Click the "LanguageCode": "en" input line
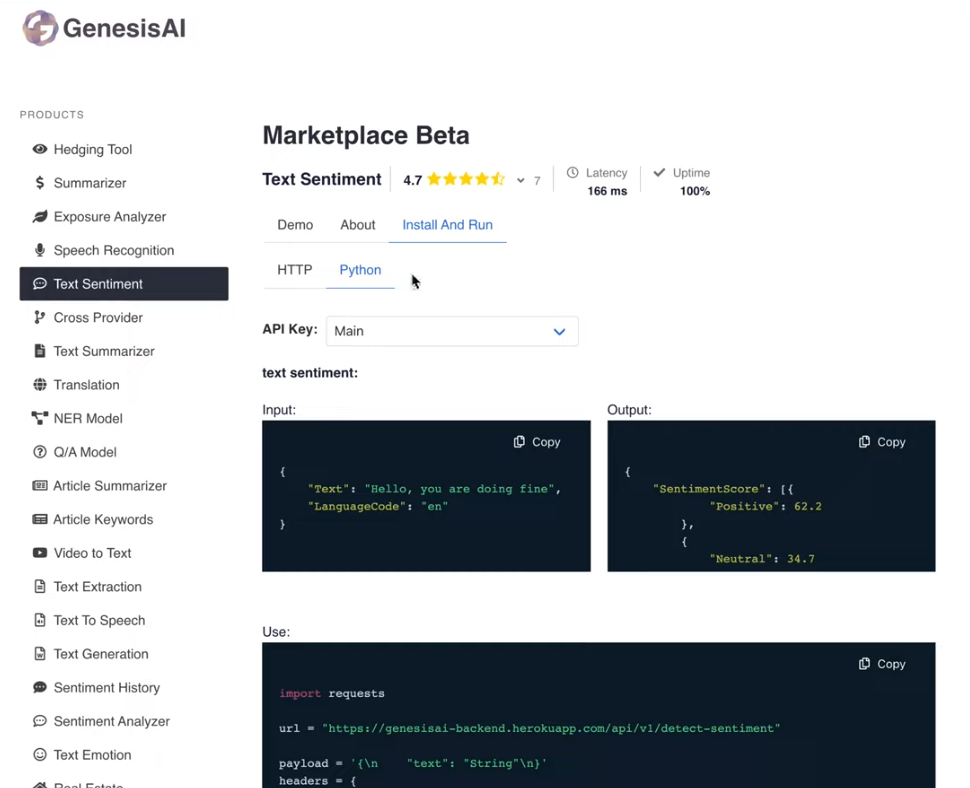Screen dimensions: 970x788 click(378, 506)
